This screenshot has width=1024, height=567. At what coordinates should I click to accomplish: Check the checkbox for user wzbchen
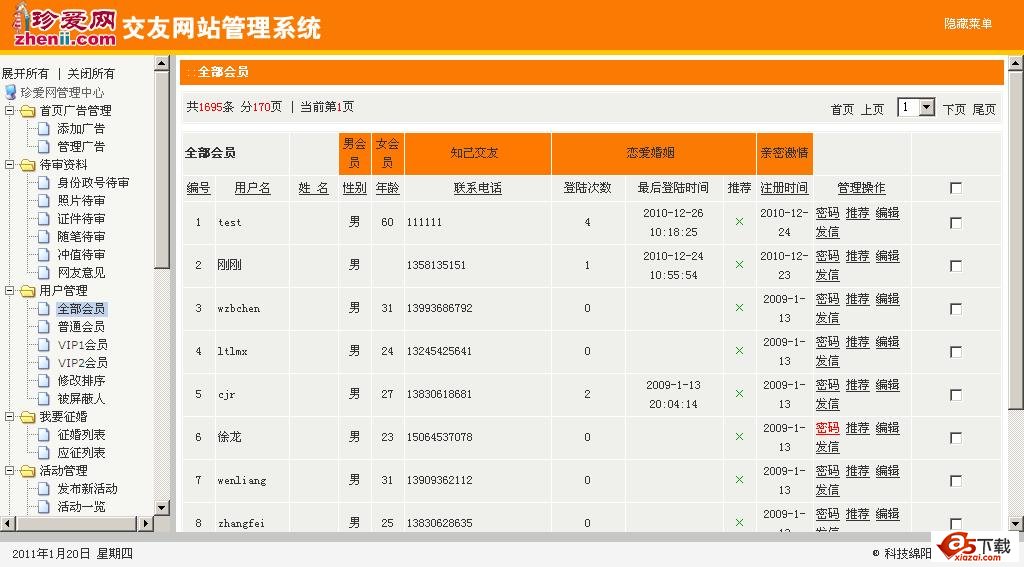click(x=955, y=308)
